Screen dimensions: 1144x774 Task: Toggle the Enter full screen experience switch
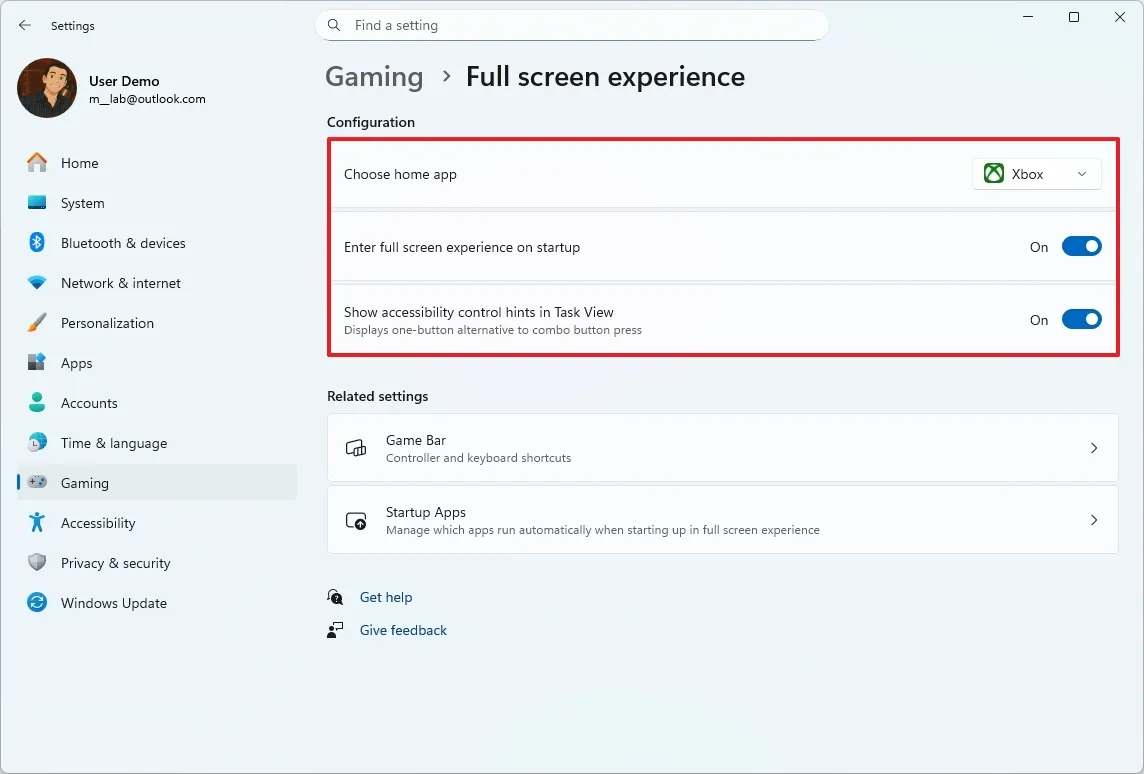[1082, 246]
